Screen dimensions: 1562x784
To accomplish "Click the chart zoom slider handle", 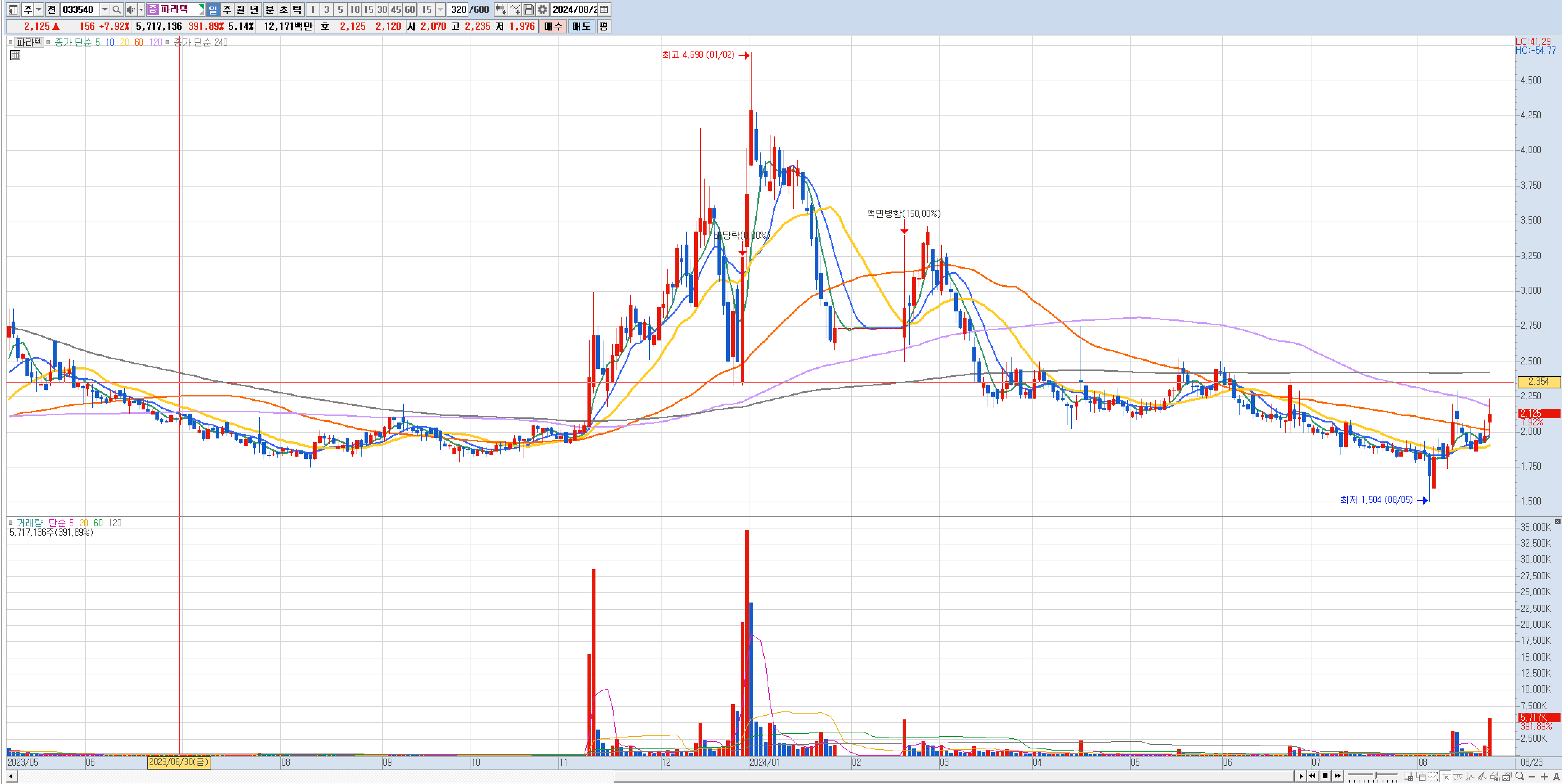I will click(1376, 776).
